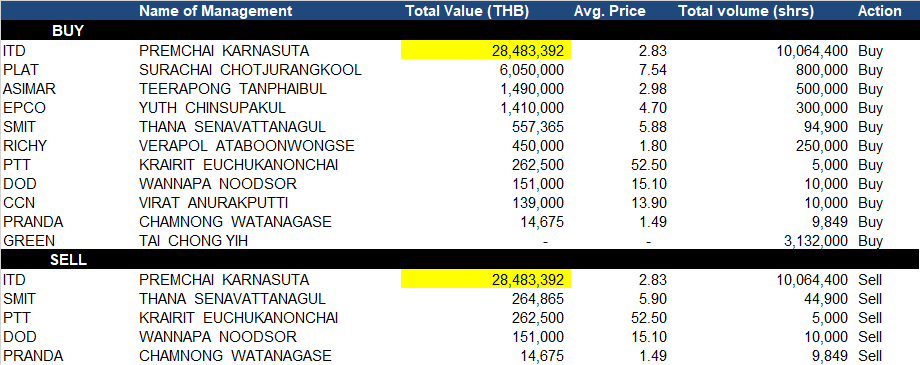
Task: Click the highlighted 28,483,392 value under SELL
Action: click(486, 279)
